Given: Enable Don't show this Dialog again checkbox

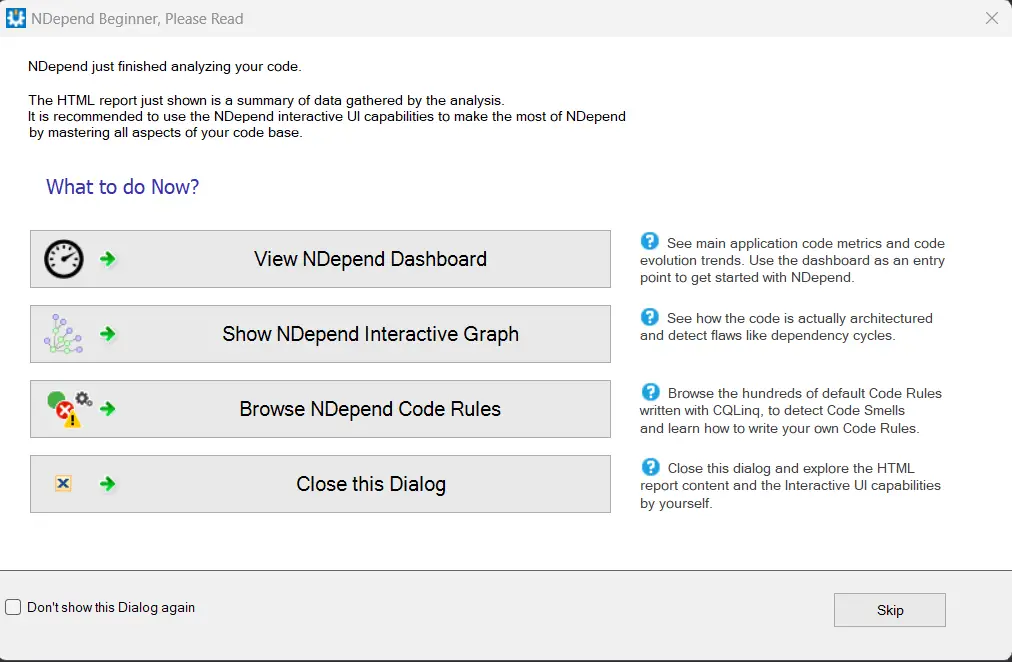Looking at the screenshot, I should [13, 607].
